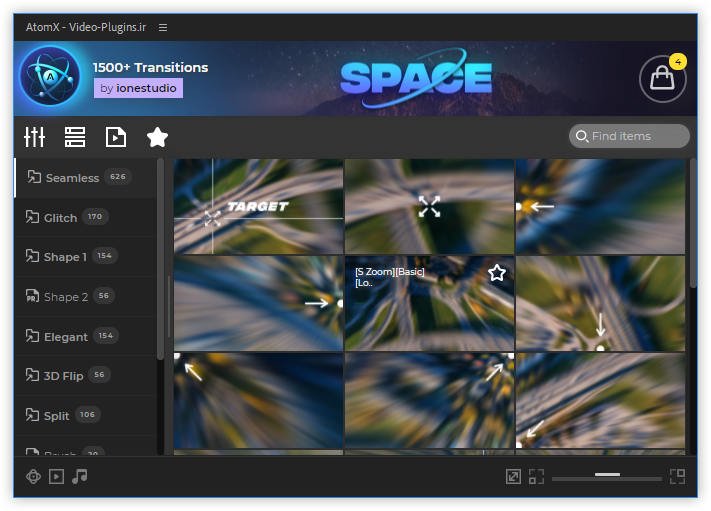Screen dimensions: 711x511
Task: Open the sliders controls tab
Action: [x=34, y=137]
